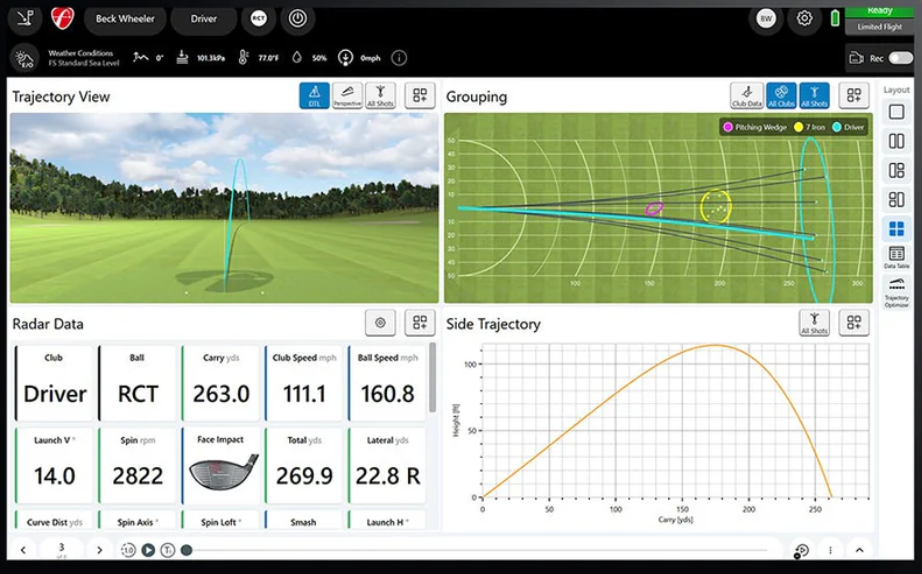This screenshot has height=574, width=922.
Task: Click the wind speed 0mph icon
Action: click(345, 58)
